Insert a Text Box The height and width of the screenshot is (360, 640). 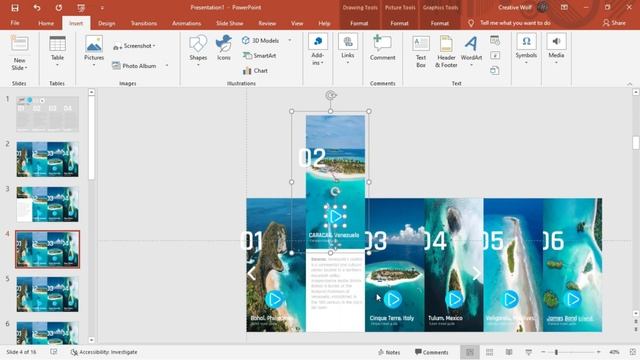point(421,51)
